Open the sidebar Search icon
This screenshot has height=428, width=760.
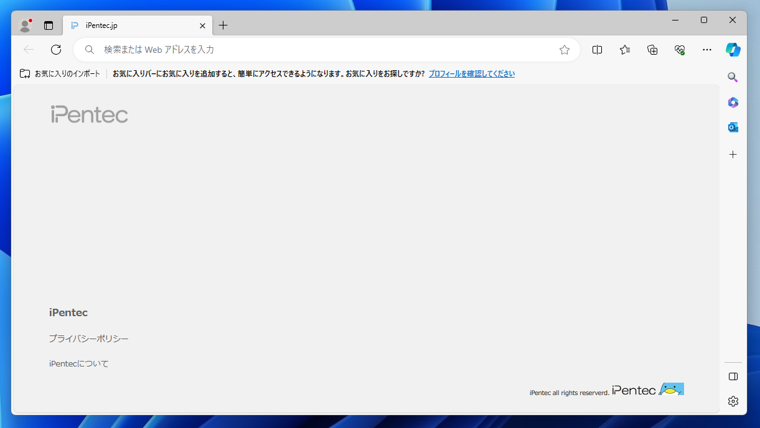pyautogui.click(x=733, y=77)
